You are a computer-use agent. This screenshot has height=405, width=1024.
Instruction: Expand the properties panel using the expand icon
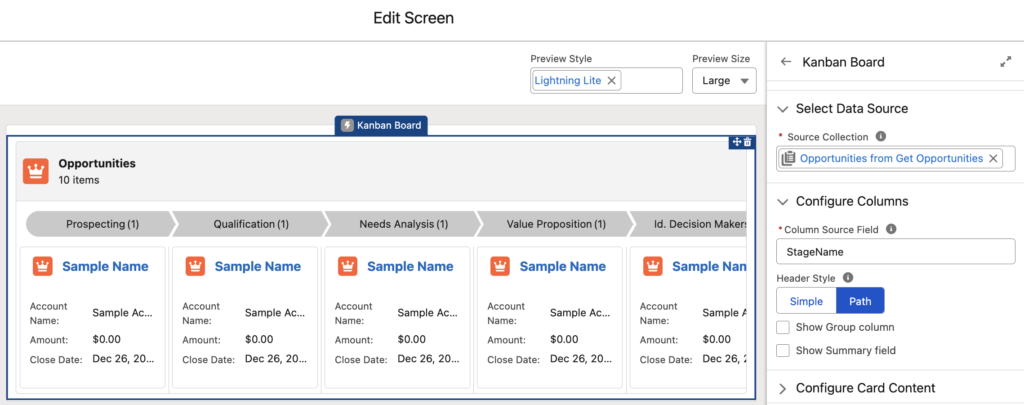coord(1005,62)
